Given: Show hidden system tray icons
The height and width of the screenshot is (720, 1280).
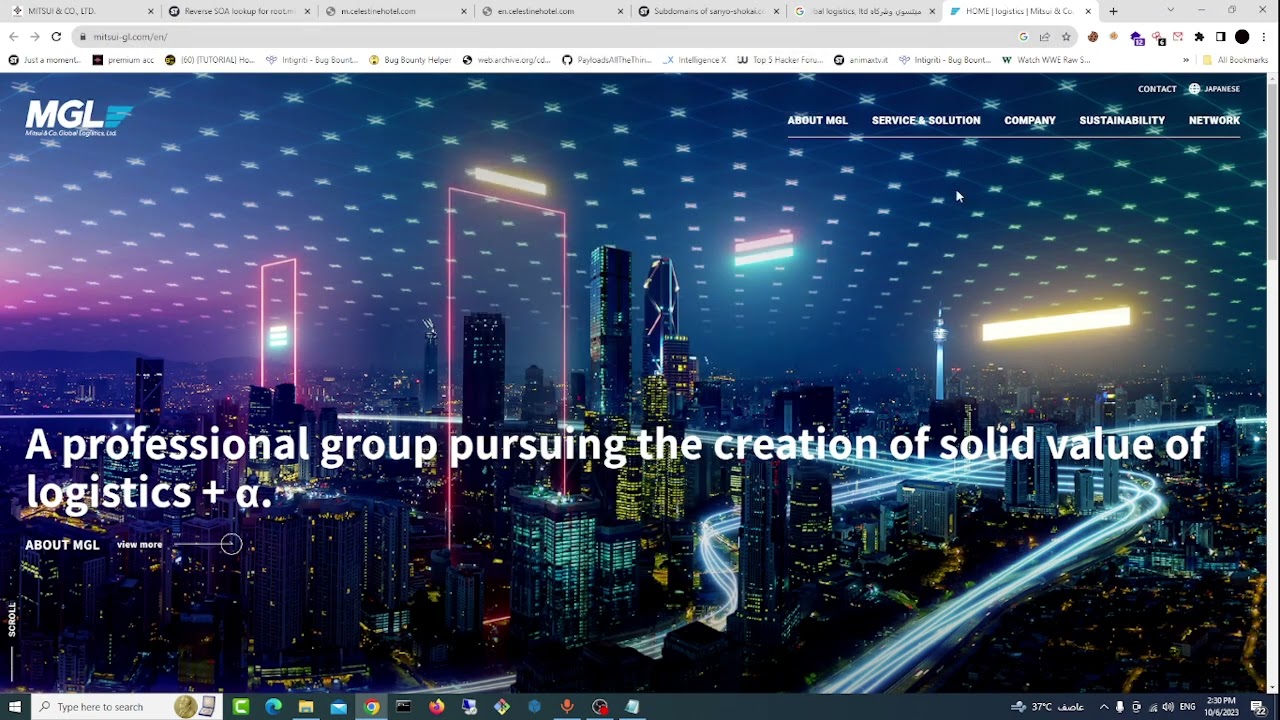Looking at the screenshot, I should 1104,707.
